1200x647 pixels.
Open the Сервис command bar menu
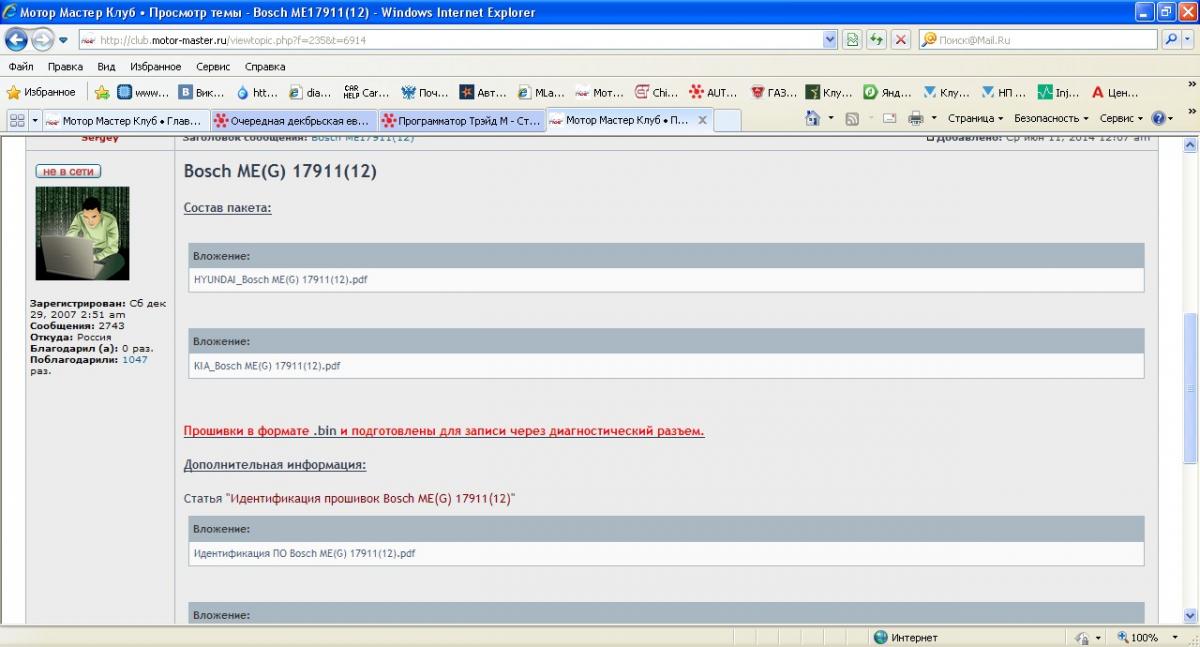point(1120,118)
